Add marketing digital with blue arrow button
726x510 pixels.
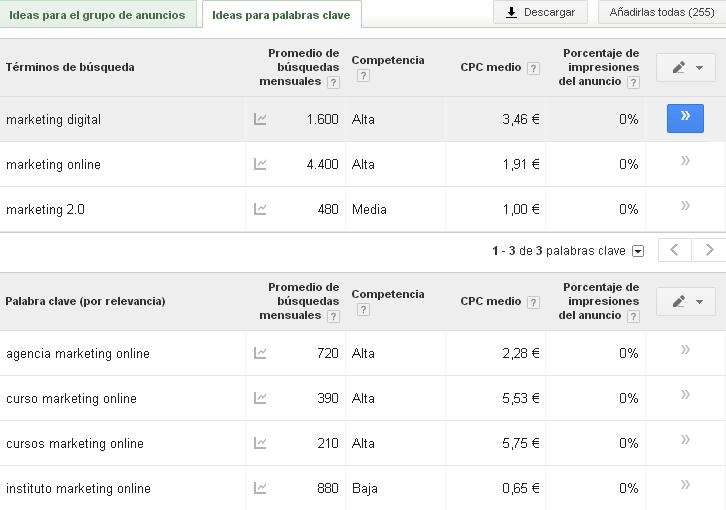(x=685, y=118)
